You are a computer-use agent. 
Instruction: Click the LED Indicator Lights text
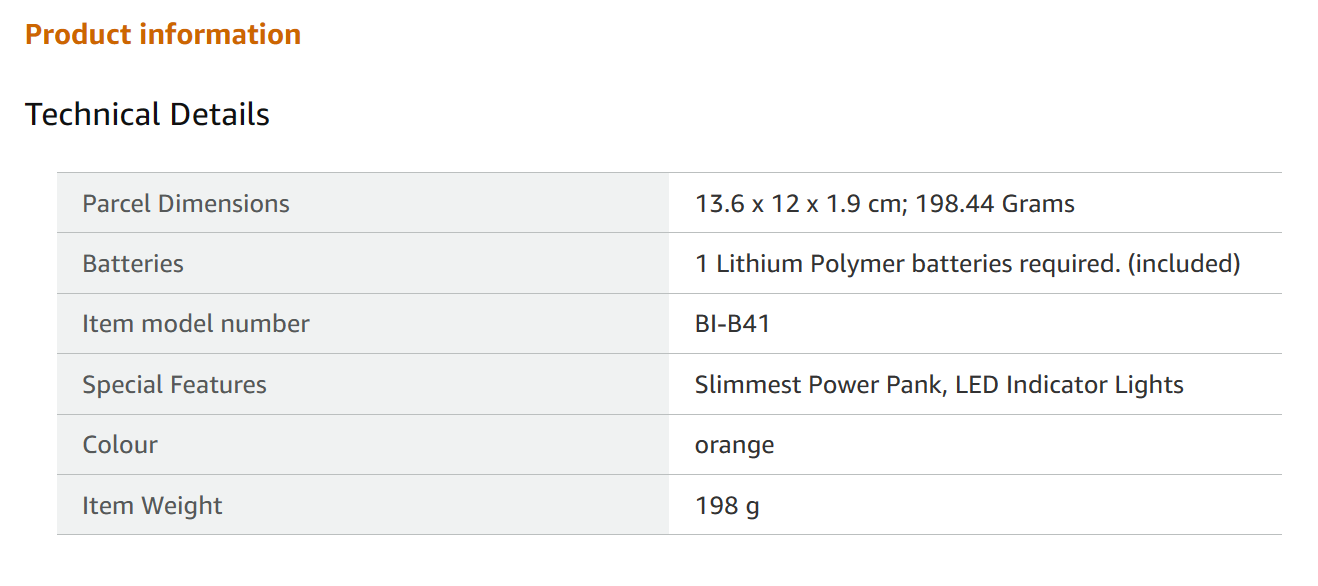(x=1069, y=385)
